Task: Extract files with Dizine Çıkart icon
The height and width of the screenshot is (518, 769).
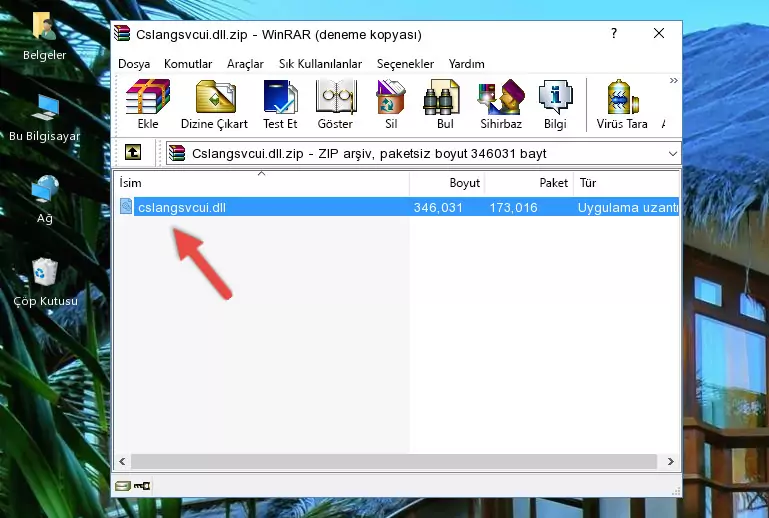Action: tap(214, 104)
